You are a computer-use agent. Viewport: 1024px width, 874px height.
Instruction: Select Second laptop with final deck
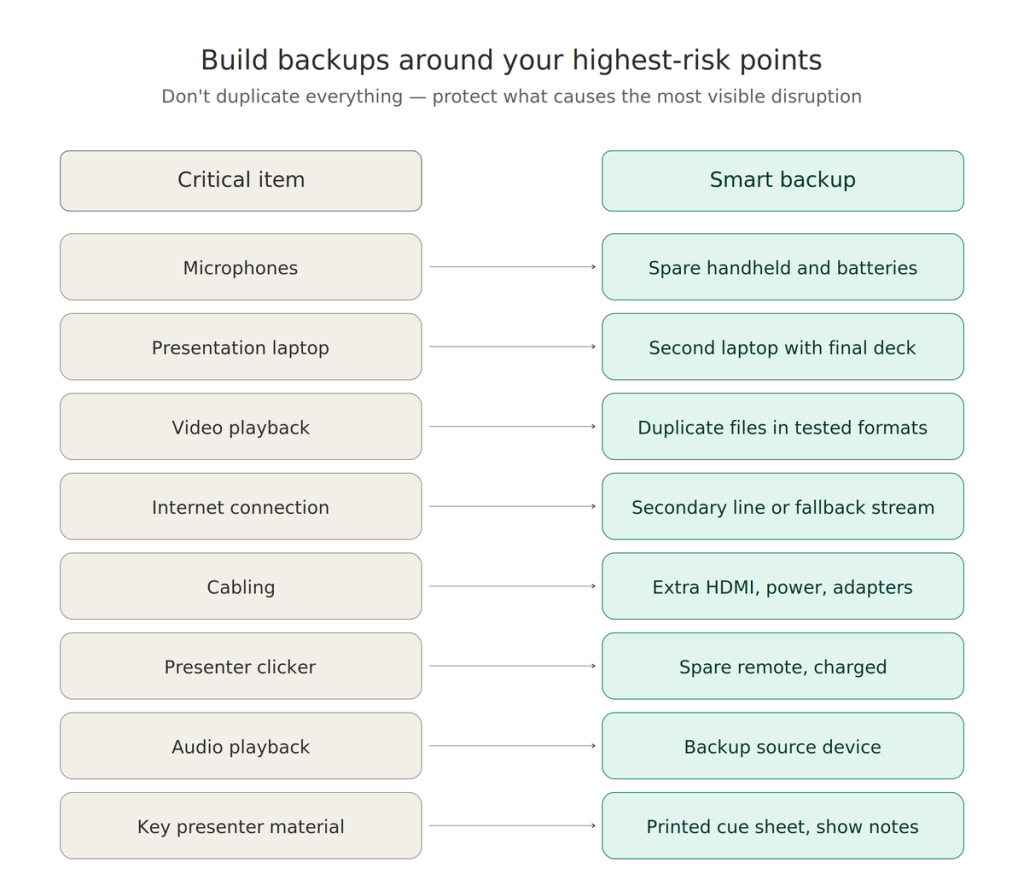click(782, 347)
